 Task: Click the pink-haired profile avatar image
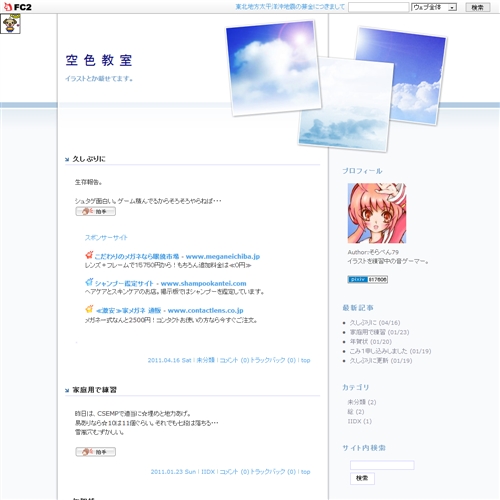click(377, 213)
